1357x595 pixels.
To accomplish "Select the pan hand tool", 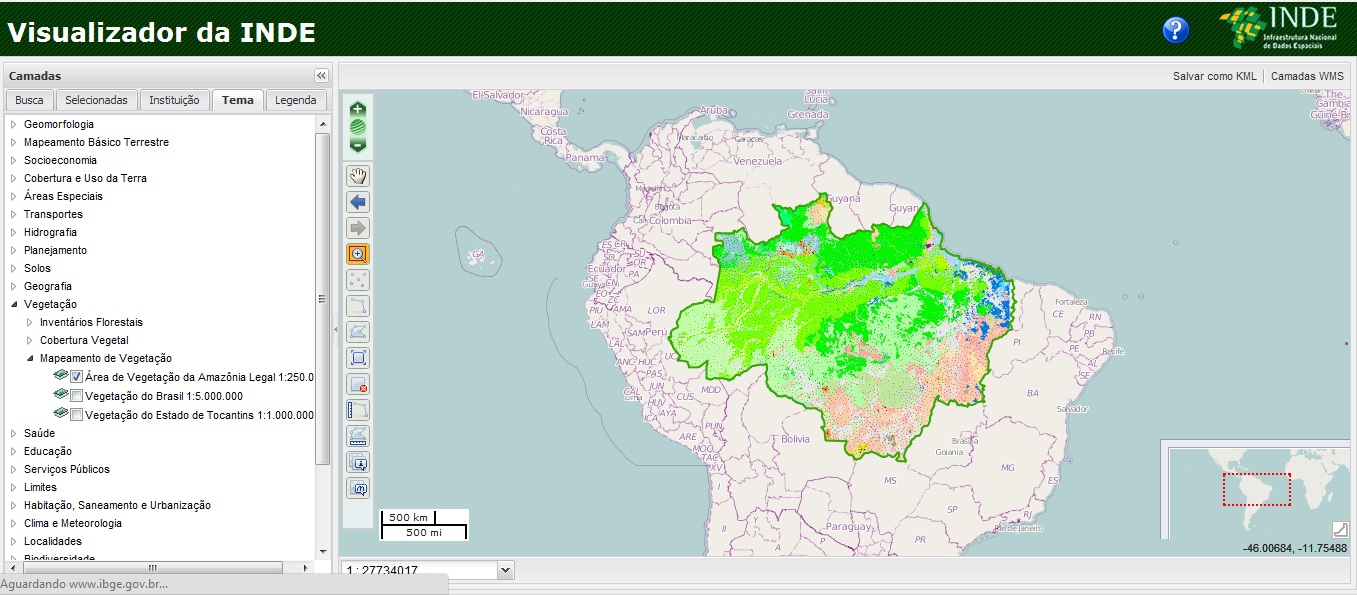I will pyautogui.click(x=358, y=176).
